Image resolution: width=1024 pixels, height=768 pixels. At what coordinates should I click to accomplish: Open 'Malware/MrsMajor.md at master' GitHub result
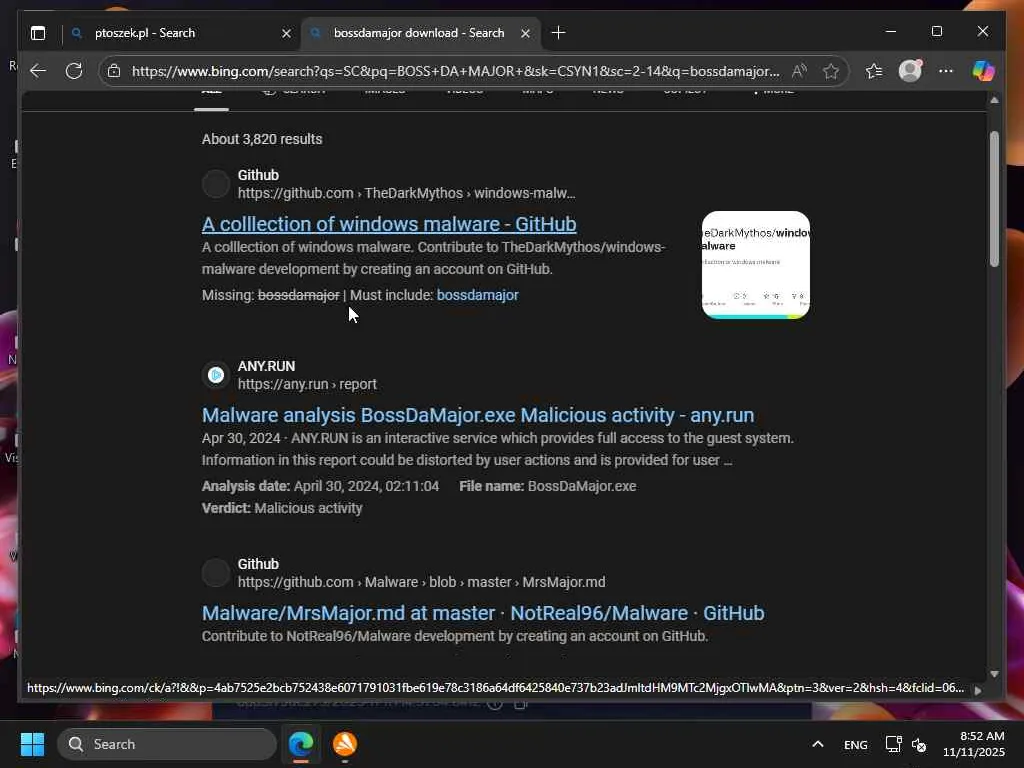pyautogui.click(x=483, y=613)
